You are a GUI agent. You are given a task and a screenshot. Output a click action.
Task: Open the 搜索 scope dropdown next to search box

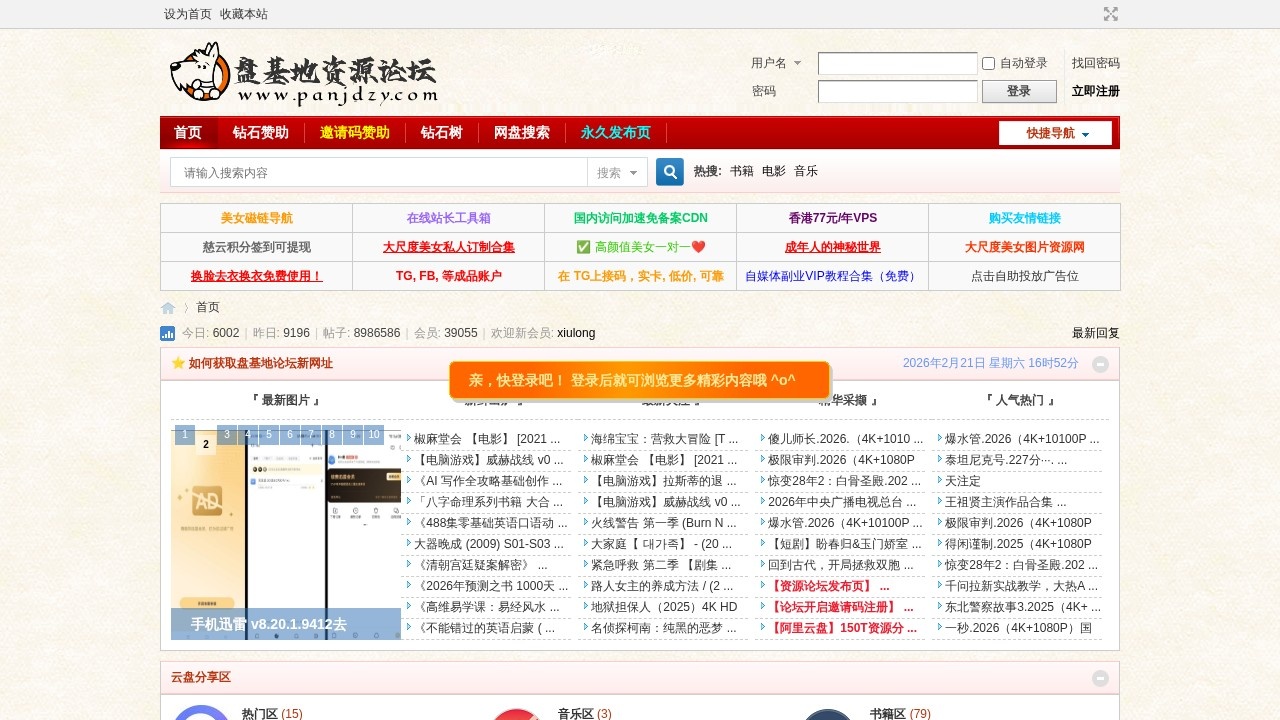(617, 171)
